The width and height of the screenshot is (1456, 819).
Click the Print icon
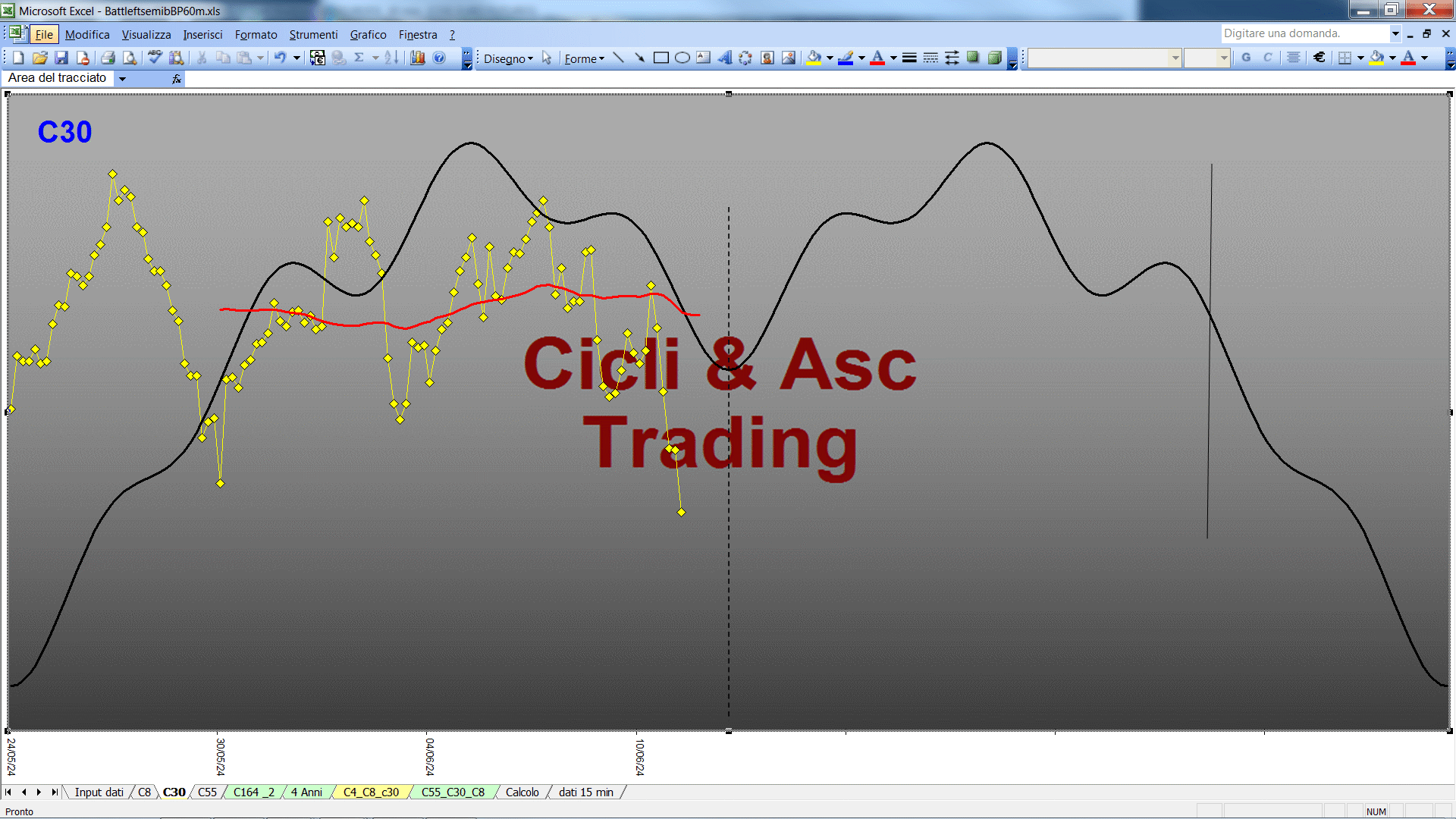(108, 58)
